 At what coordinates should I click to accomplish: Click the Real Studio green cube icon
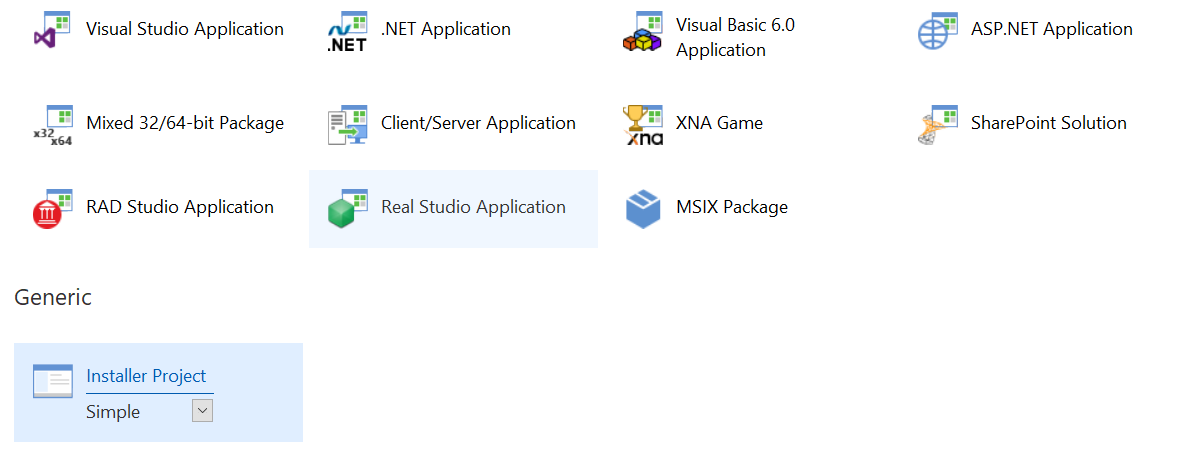pos(347,208)
